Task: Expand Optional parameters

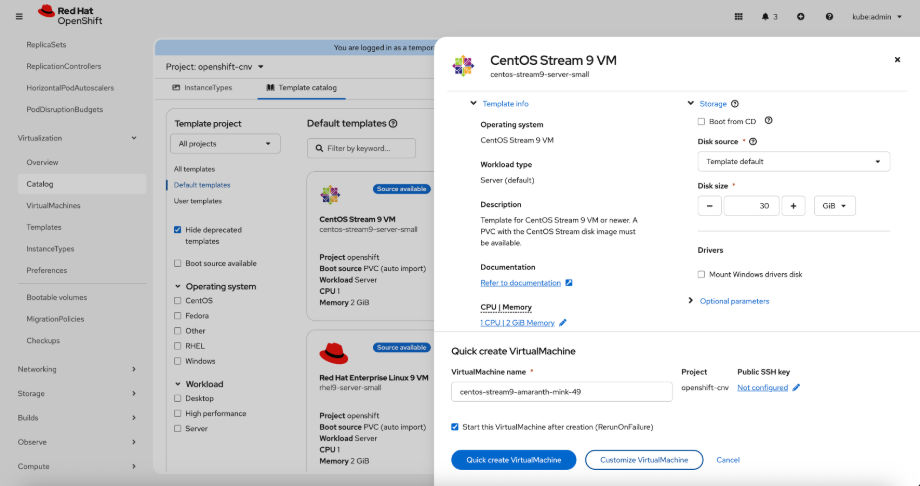Action: click(728, 301)
